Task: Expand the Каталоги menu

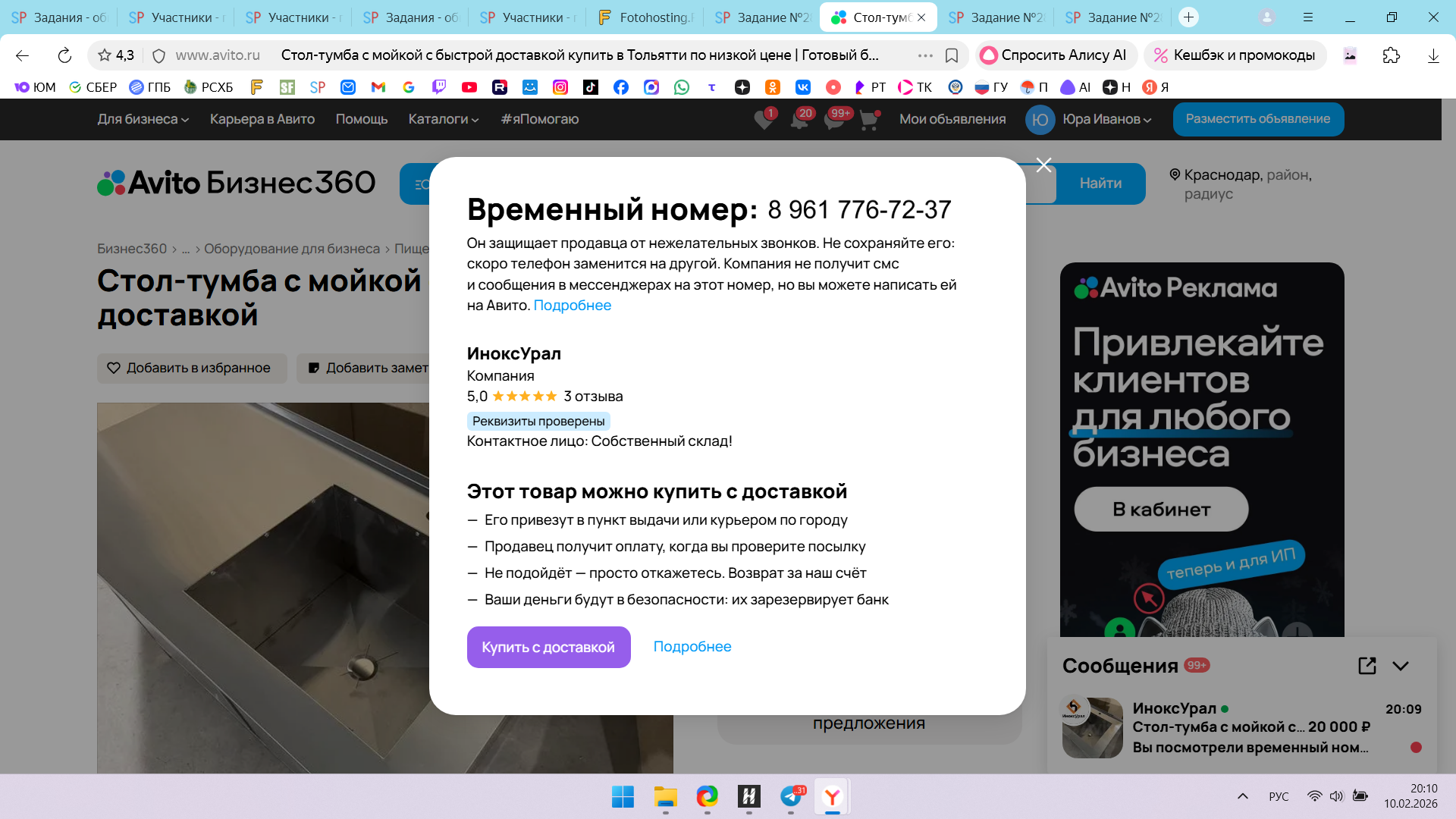Action: click(444, 119)
